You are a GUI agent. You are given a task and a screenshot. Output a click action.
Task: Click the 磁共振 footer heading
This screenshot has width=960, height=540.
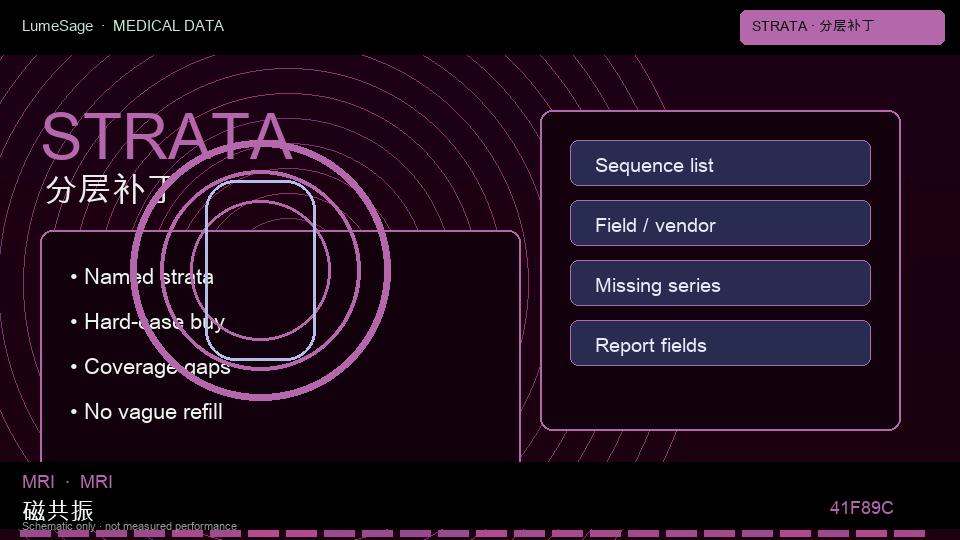[x=58, y=510]
